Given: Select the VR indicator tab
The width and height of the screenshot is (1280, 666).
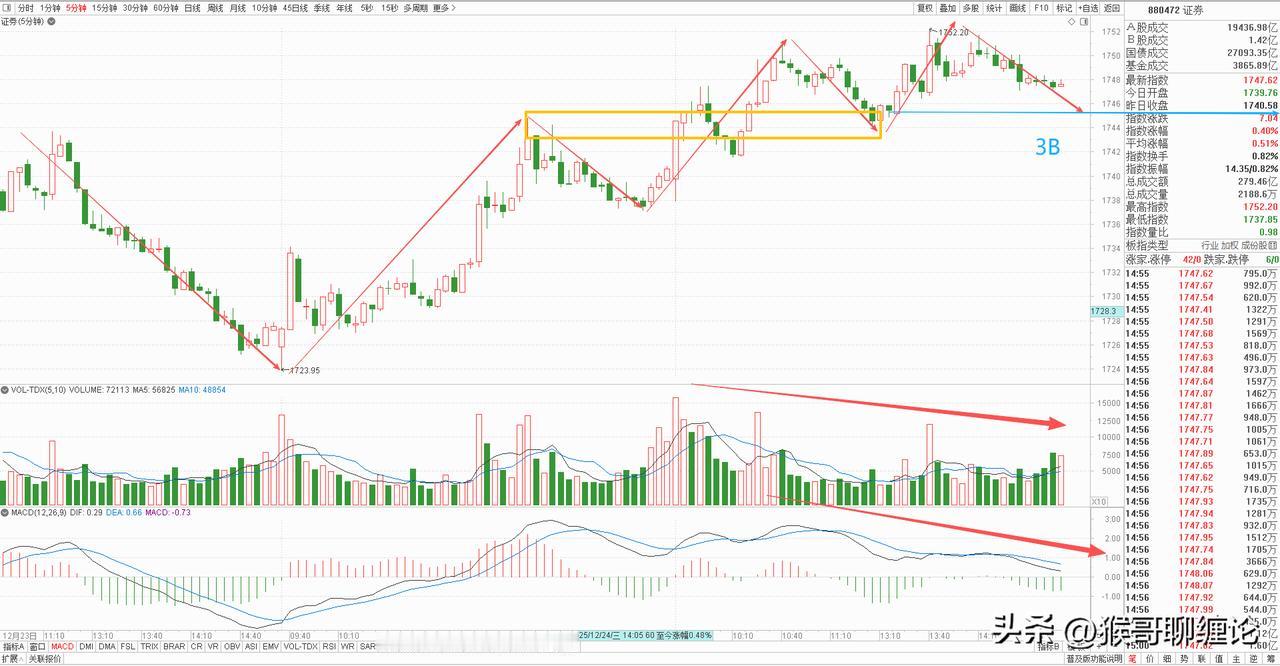Looking at the screenshot, I should point(213,646).
